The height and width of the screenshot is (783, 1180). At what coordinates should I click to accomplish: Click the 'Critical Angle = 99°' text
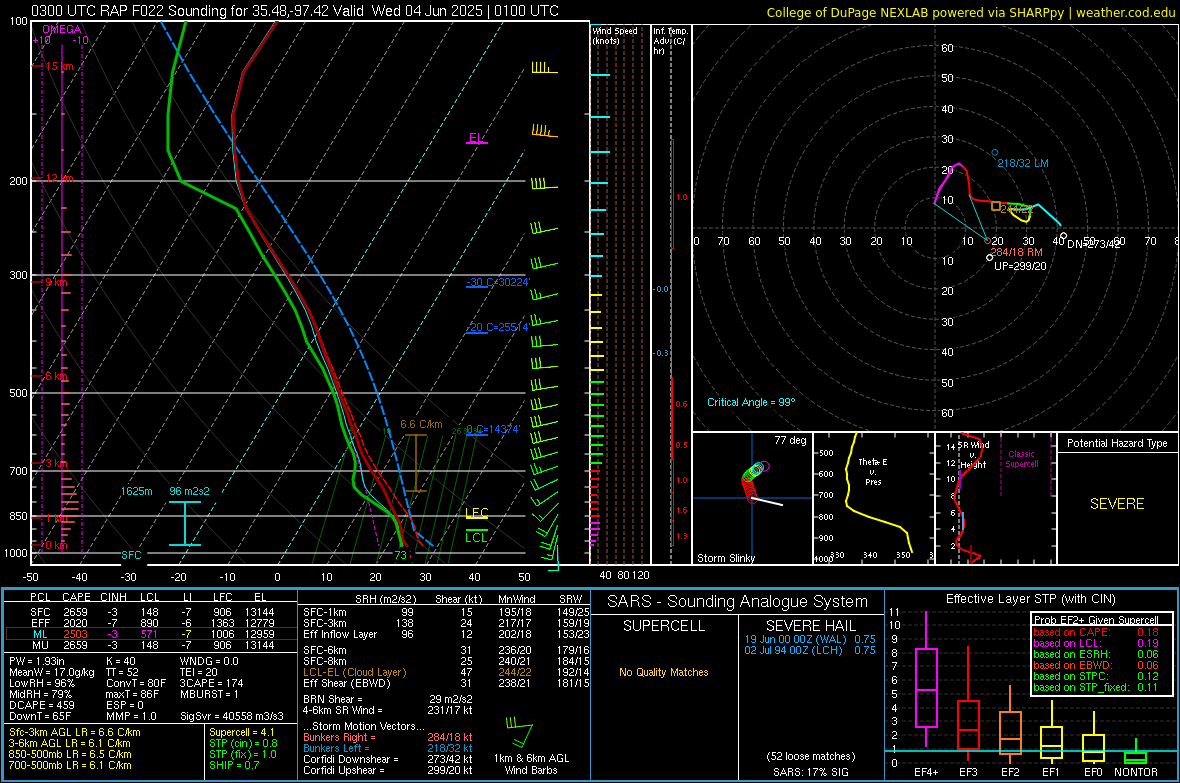pos(751,402)
